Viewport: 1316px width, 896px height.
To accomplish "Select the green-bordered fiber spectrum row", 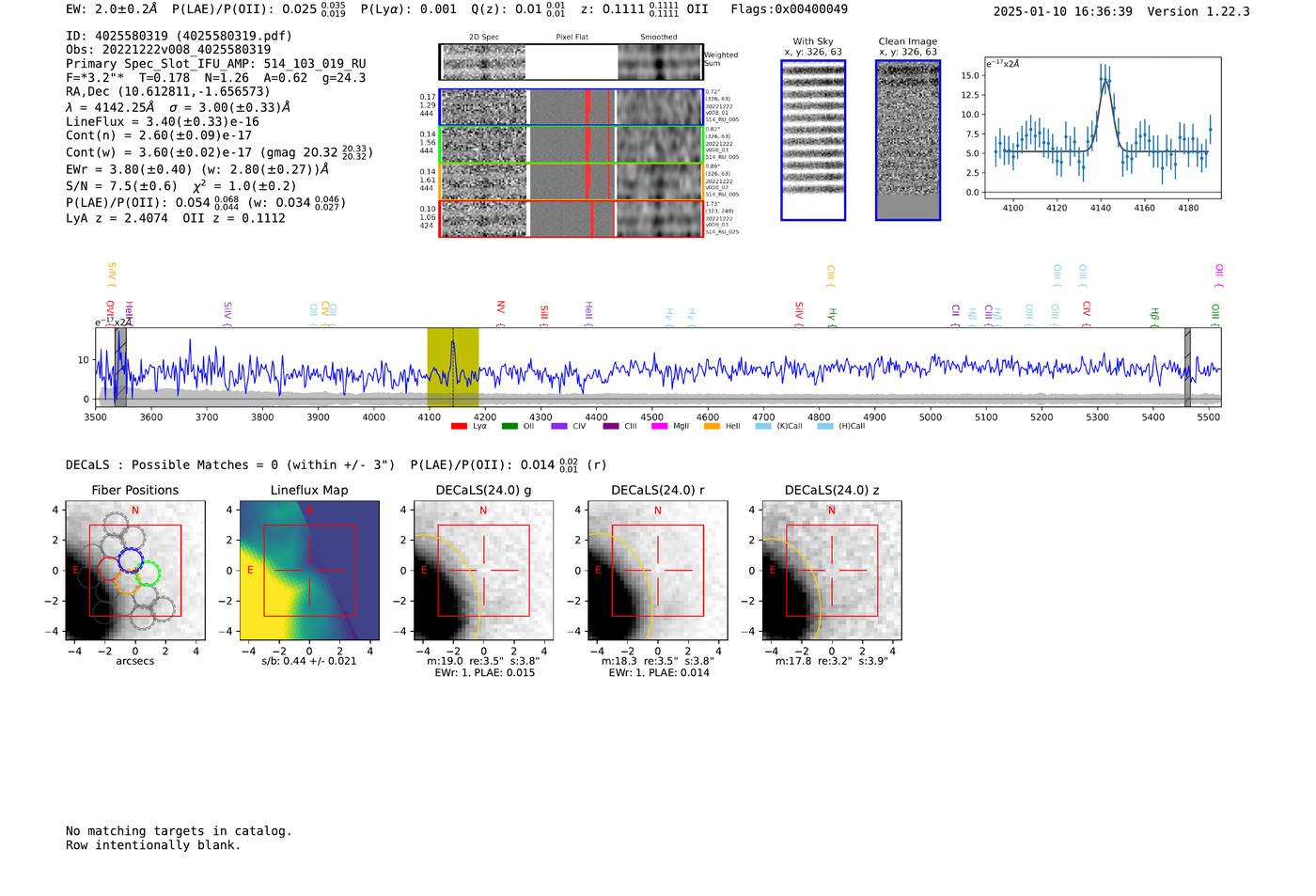I will pyautogui.click(x=571, y=145).
